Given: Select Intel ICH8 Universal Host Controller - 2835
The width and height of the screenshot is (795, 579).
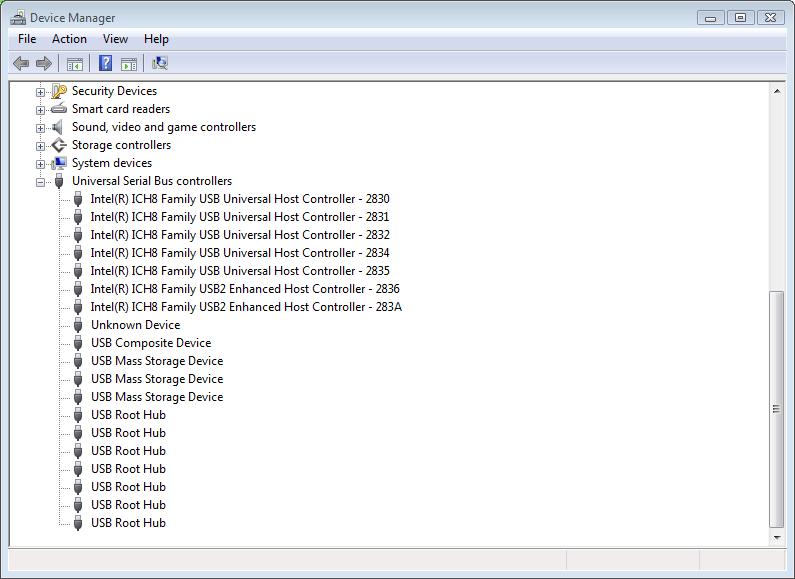Looking at the screenshot, I should 240,271.
